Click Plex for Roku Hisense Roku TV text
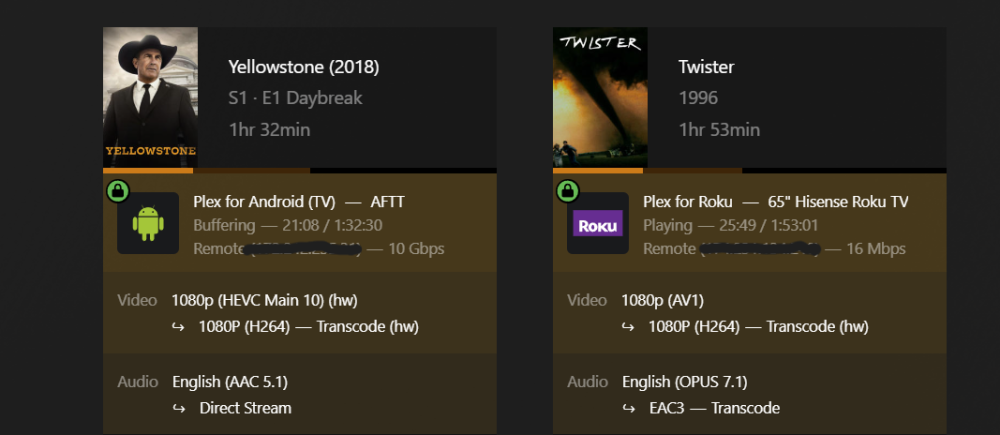Image resolution: width=1000 pixels, height=435 pixels. 776,202
